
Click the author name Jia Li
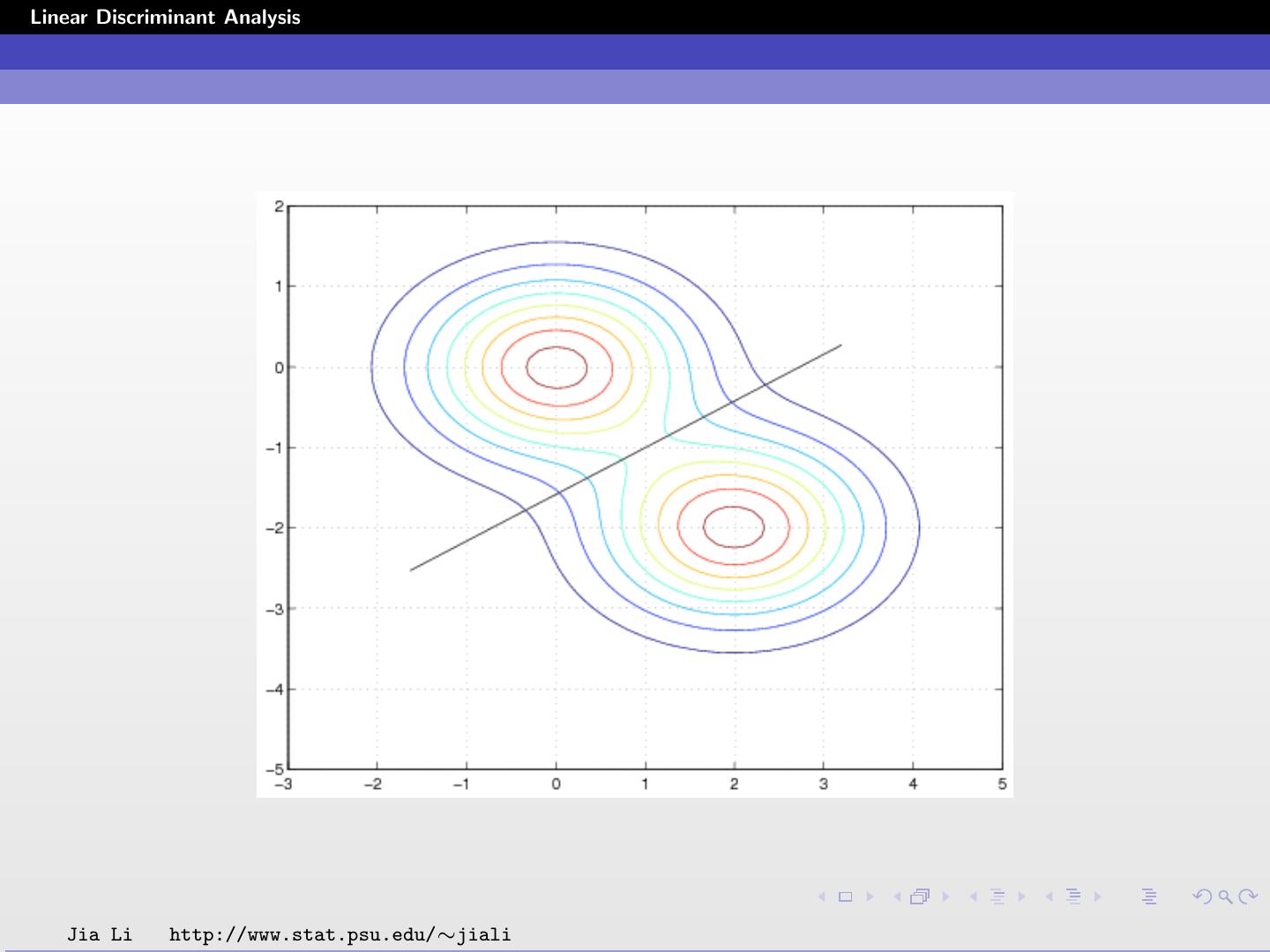(x=99, y=934)
